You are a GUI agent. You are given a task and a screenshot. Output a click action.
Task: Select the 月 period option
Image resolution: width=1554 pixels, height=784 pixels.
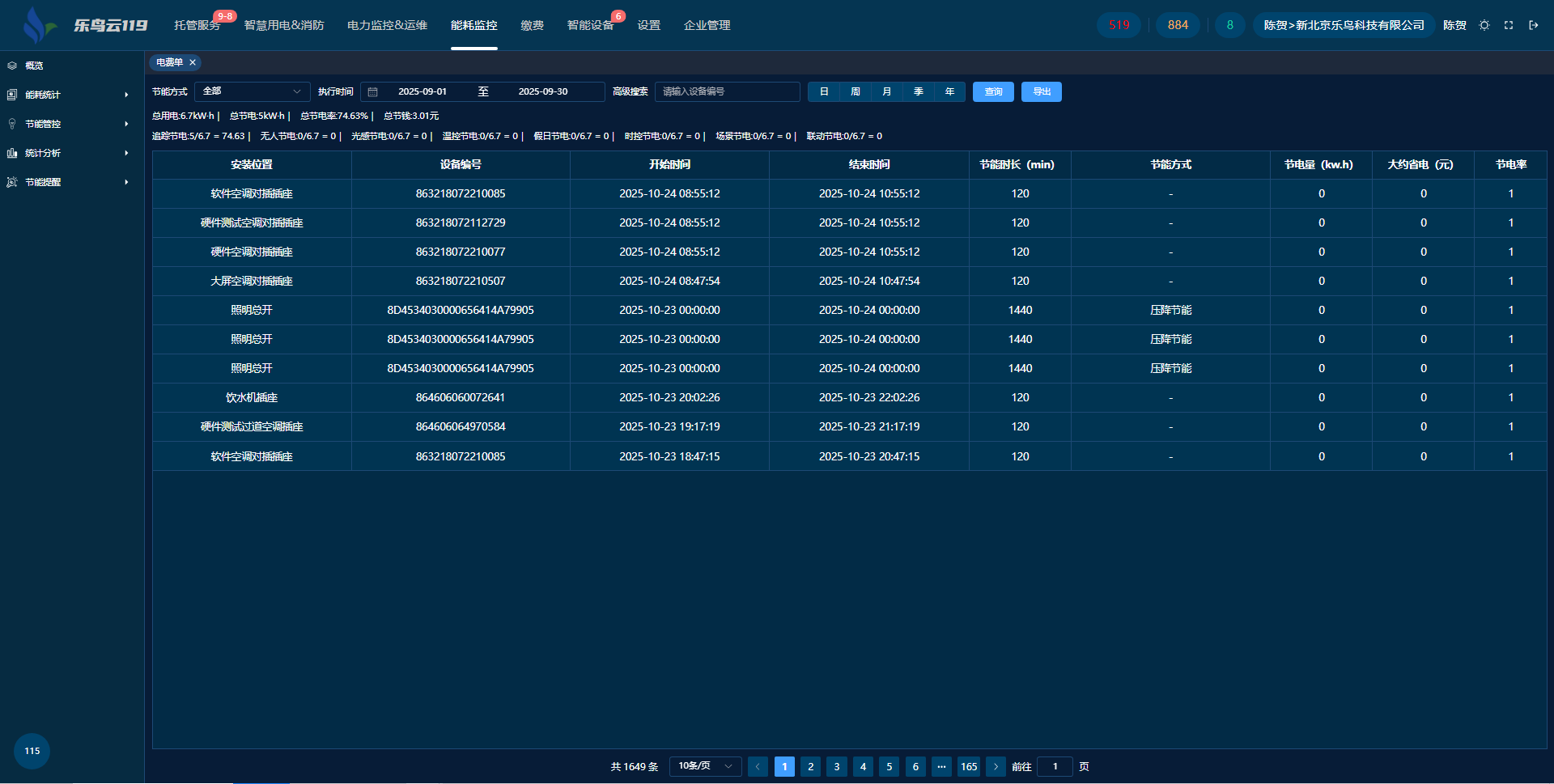[887, 92]
